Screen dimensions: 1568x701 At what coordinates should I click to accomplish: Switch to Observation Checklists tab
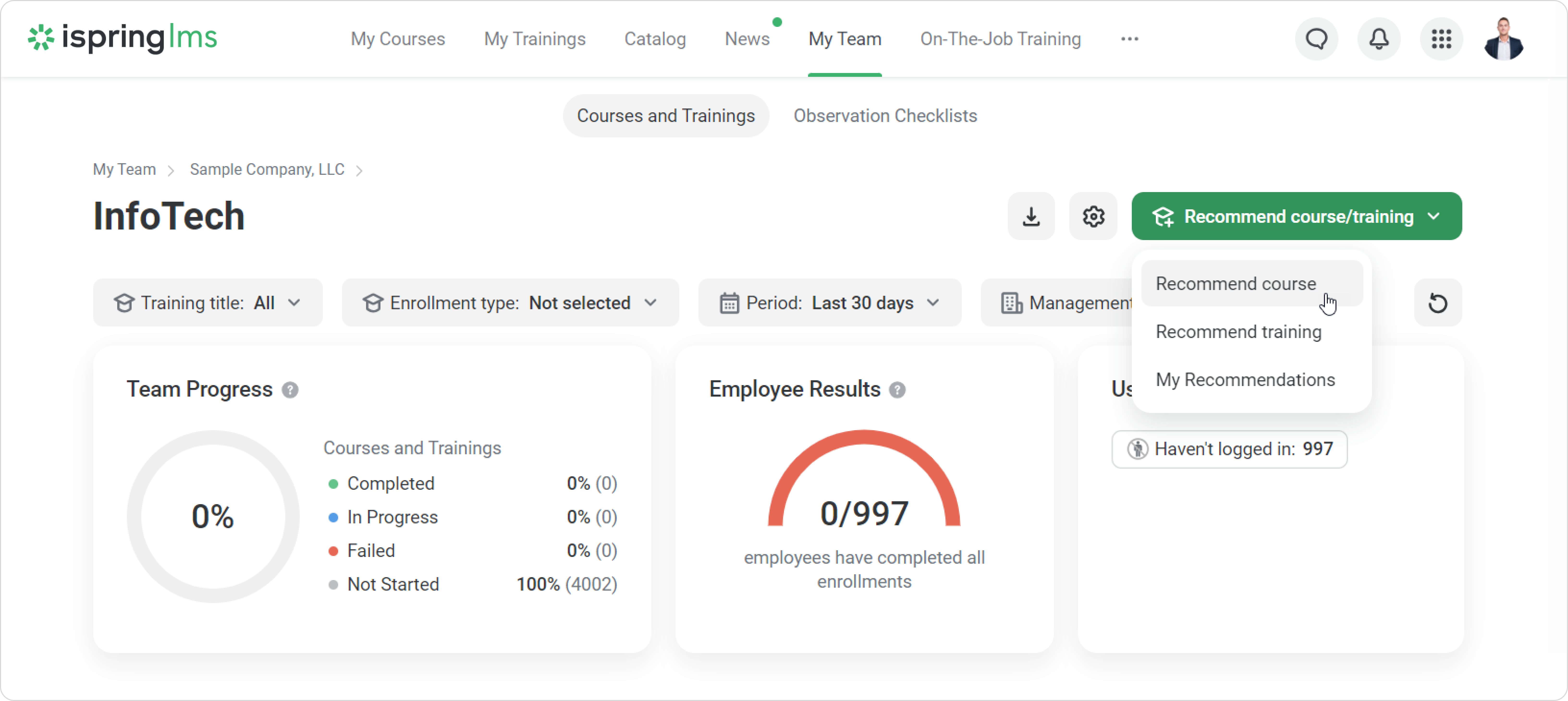coord(885,116)
